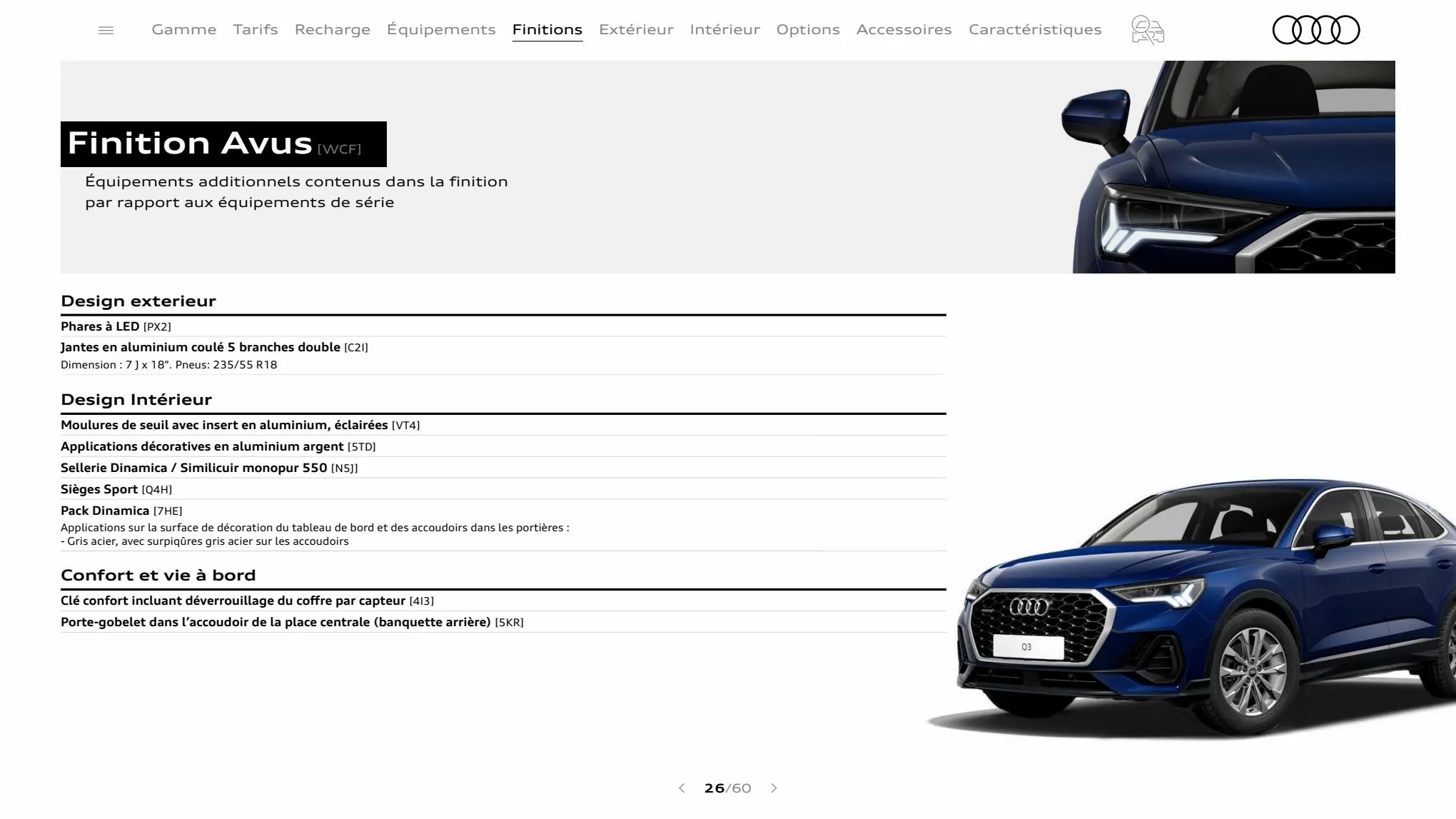Select Jantes en aluminium coulé row
The height and width of the screenshot is (819, 1456).
503,356
